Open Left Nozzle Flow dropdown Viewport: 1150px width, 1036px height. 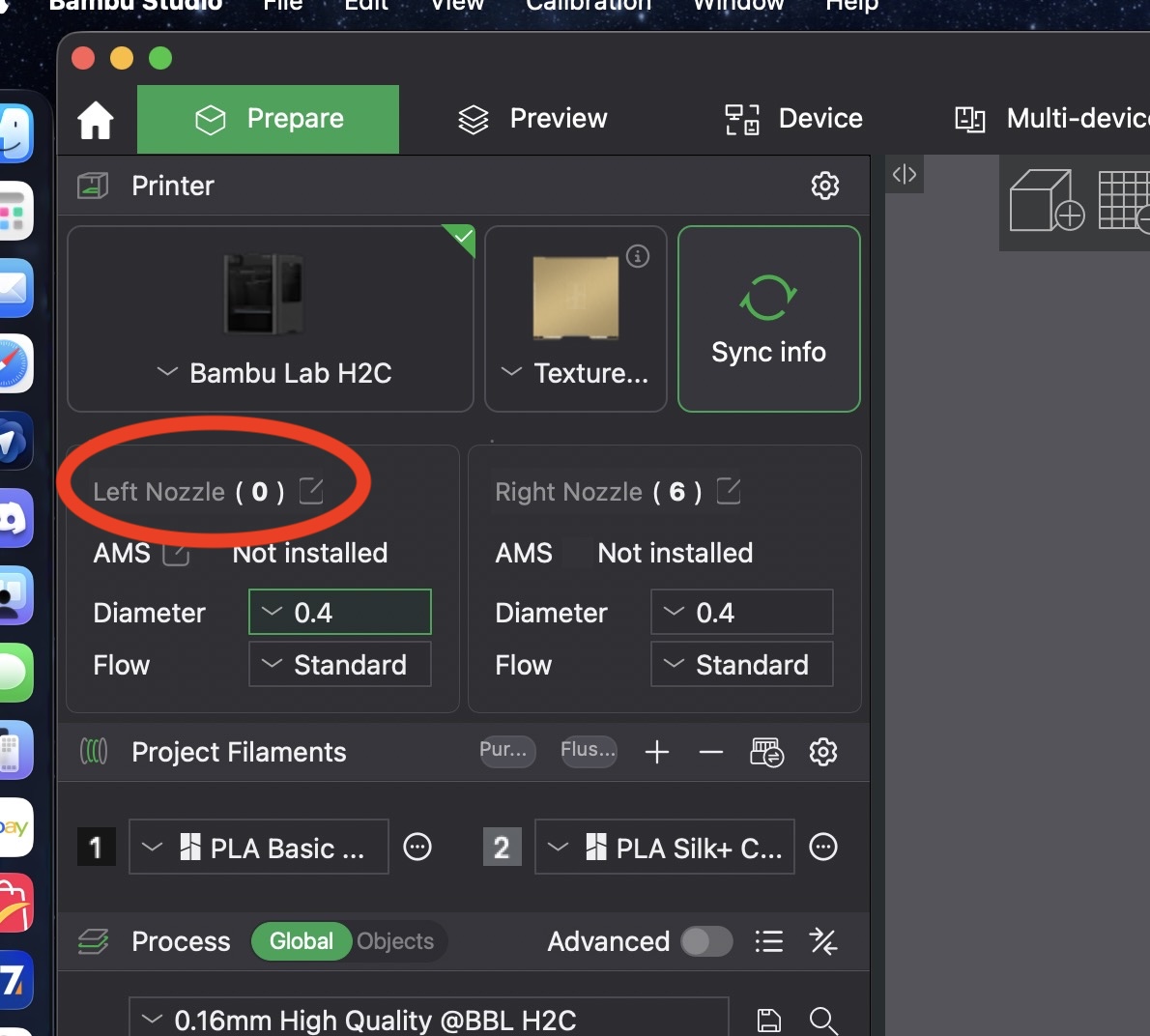point(339,664)
